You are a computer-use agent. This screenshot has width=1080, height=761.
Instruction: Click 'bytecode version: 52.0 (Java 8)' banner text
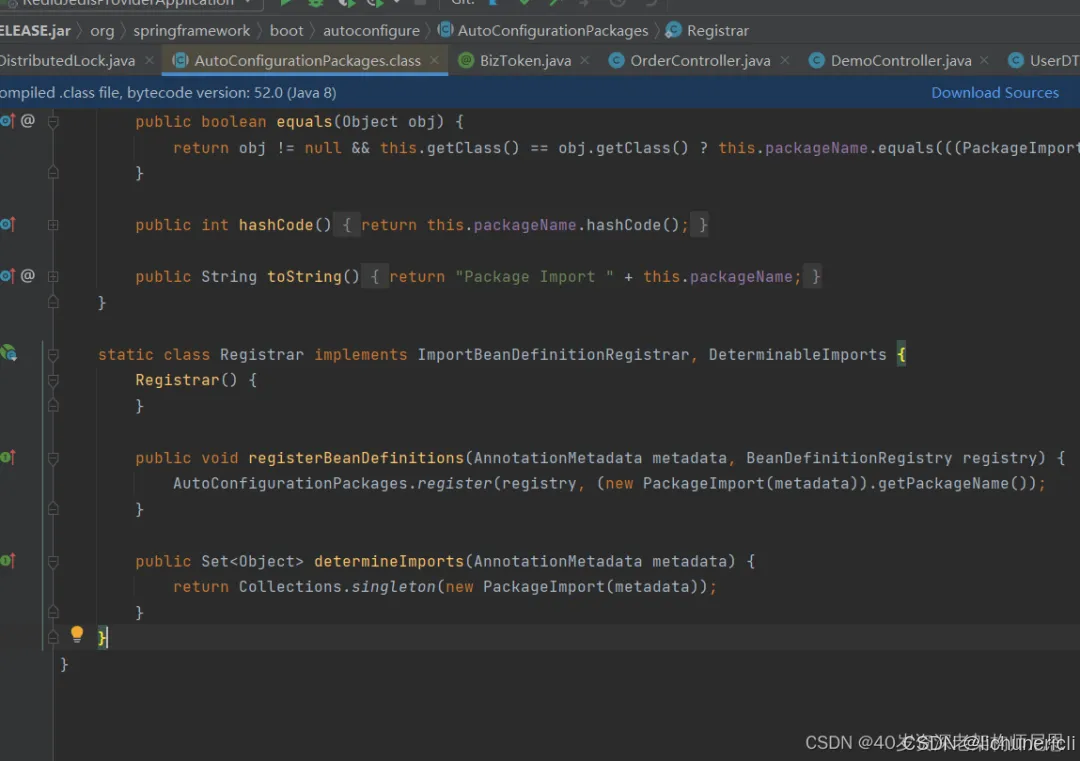coord(231,92)
